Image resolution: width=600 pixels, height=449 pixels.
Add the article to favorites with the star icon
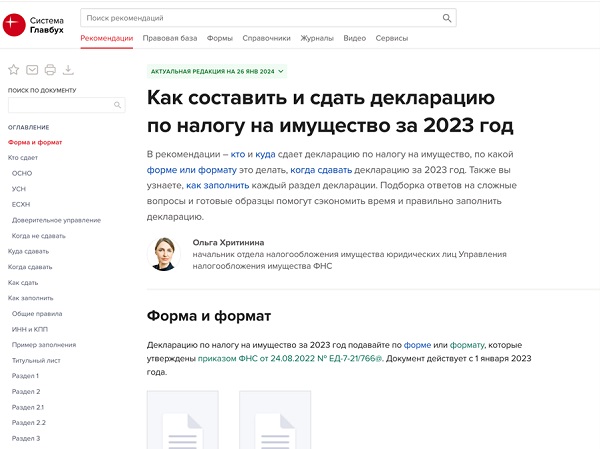coord(14,70)
